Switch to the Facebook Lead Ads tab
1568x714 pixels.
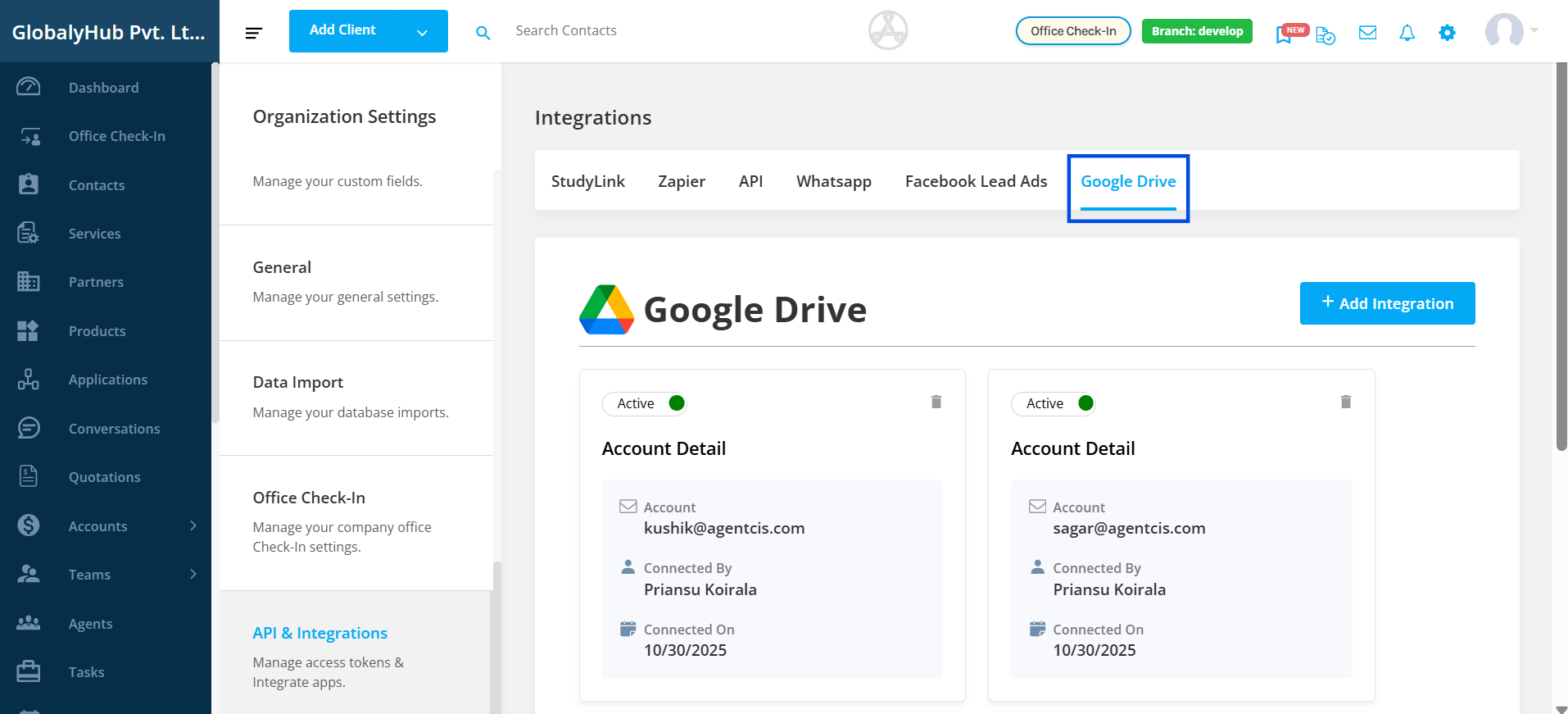(x=976, y=181)
